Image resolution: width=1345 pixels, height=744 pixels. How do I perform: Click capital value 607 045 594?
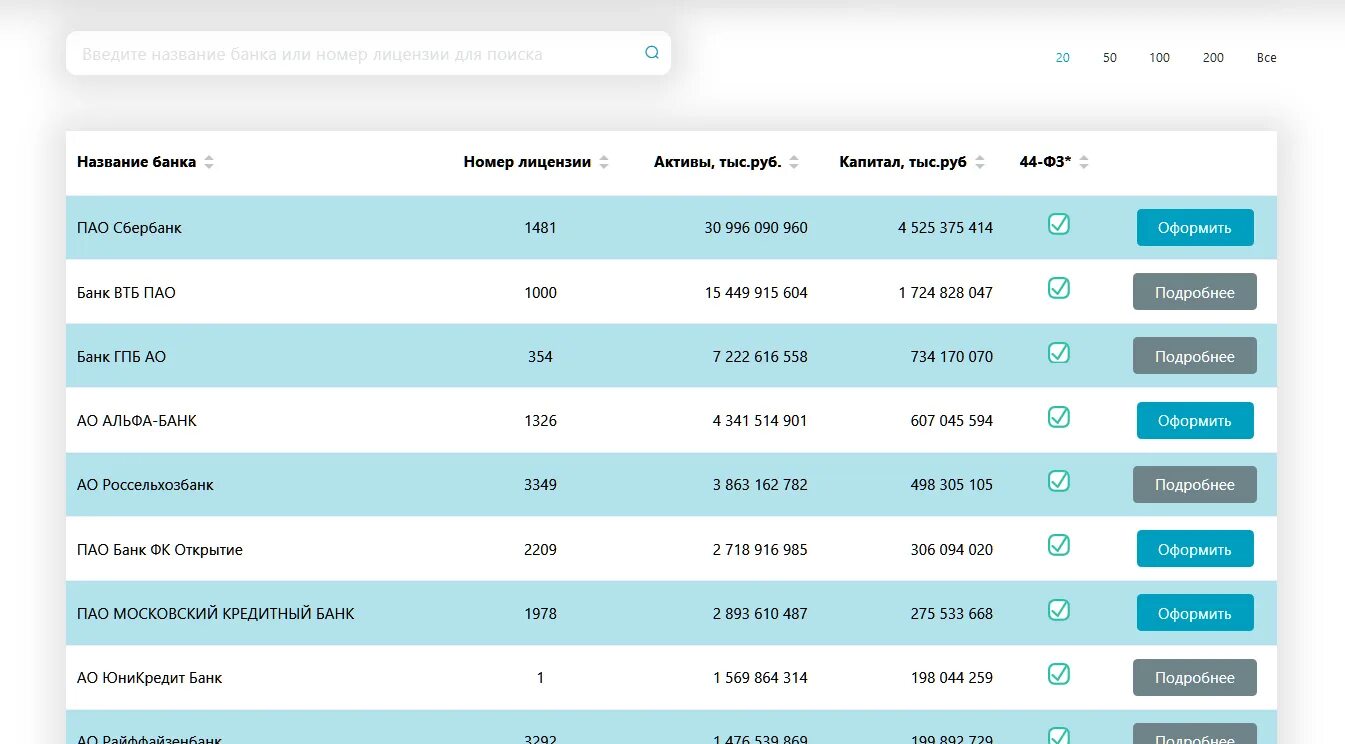tap(952, 421)
